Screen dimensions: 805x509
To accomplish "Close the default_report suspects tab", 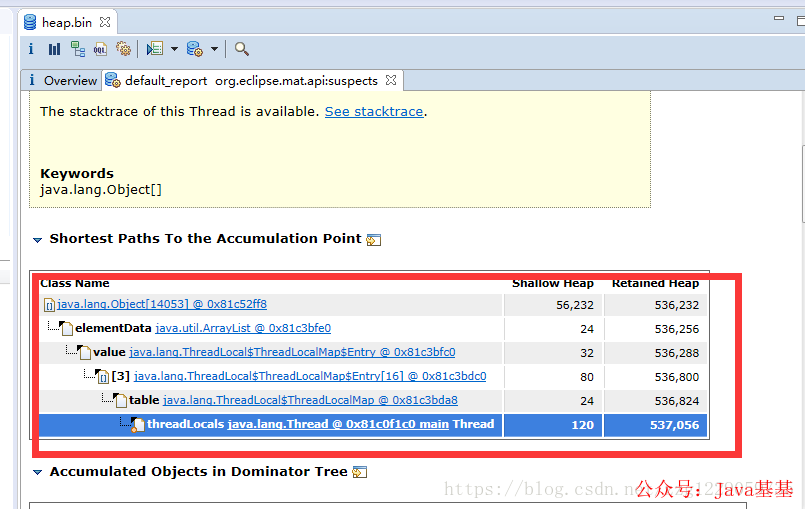I will (391, 80).
